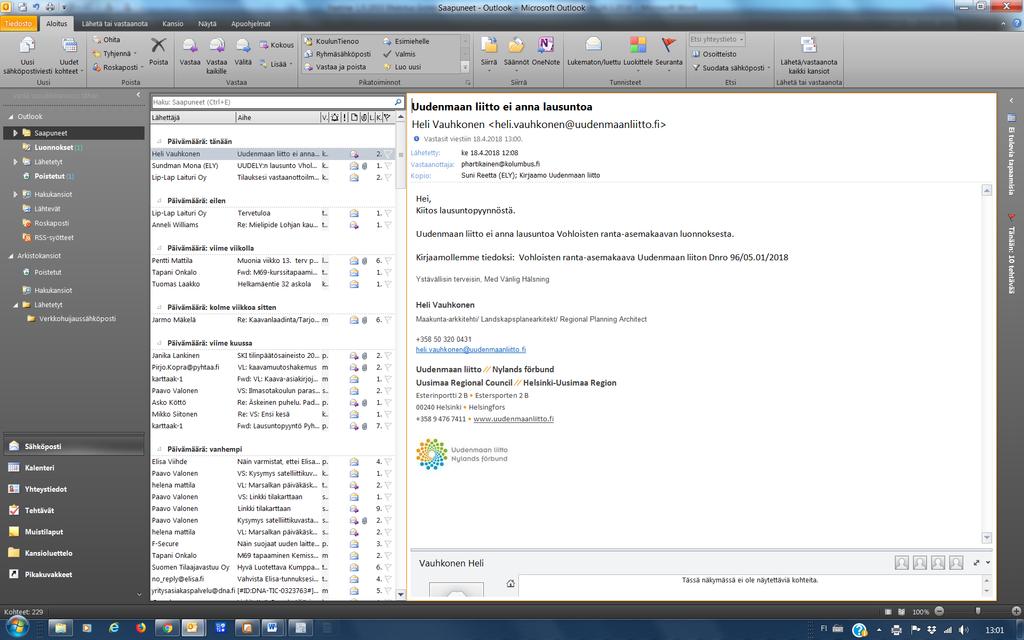Click the Haku: Saapuneet search field
The height and width of the screenshot is (640, 1024).
click(x=272, y=102)
